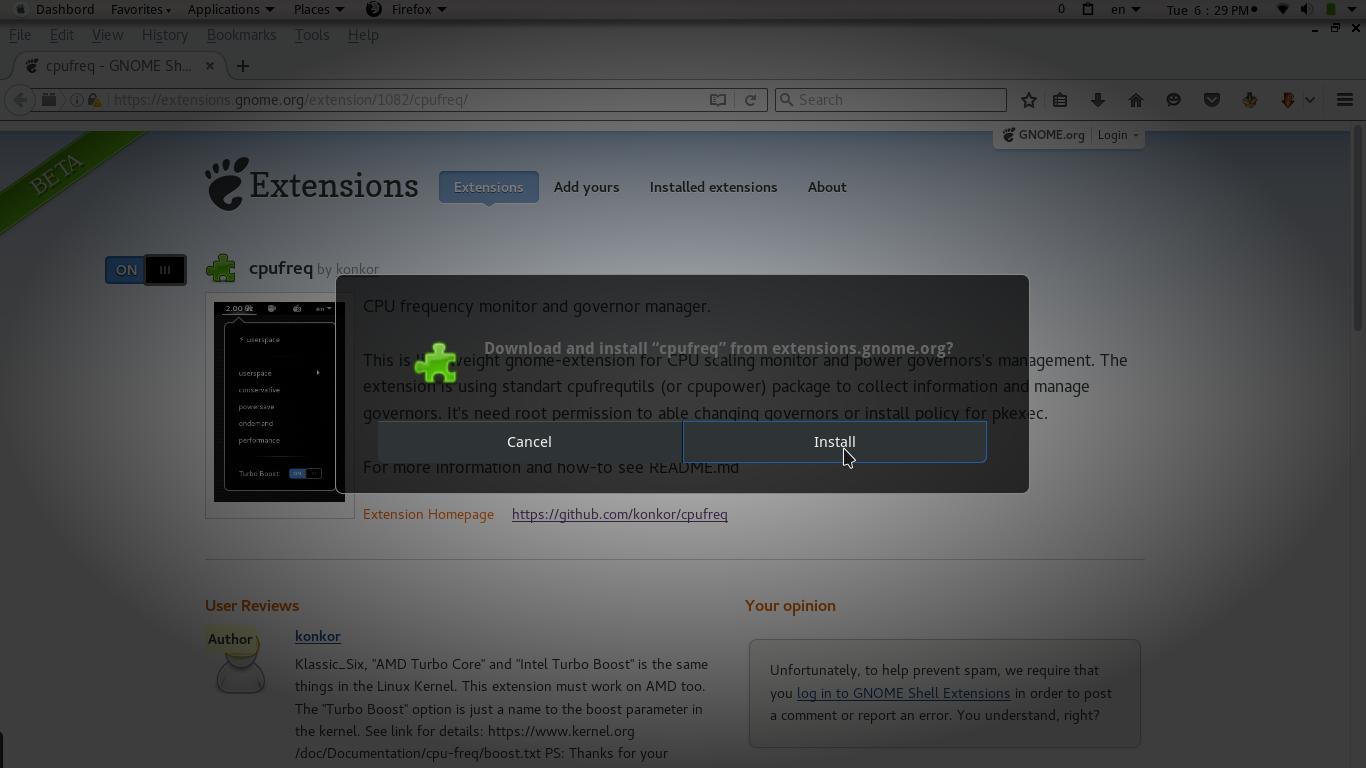
Task: Bookmark this page with star icon
Action: click(1028, 100)
